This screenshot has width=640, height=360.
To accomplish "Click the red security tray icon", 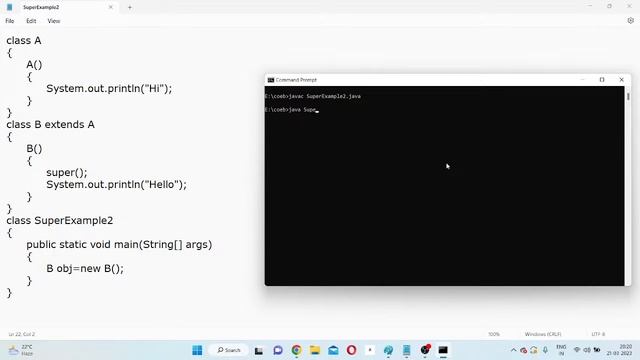I will [524, 350].
